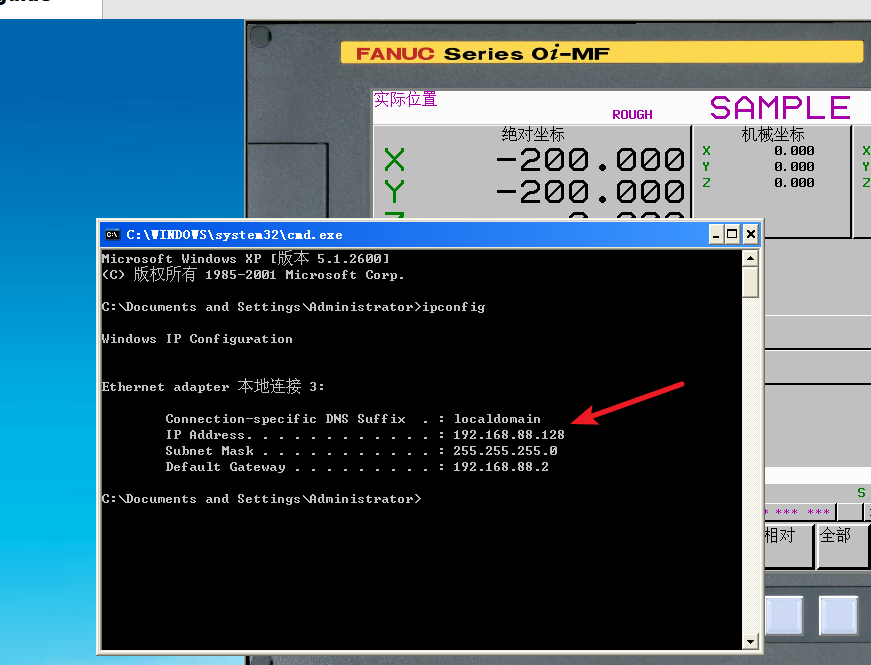Click the ROUGH label on FANUC display
The height and width of the screenshot is (665, 871).
632,114
